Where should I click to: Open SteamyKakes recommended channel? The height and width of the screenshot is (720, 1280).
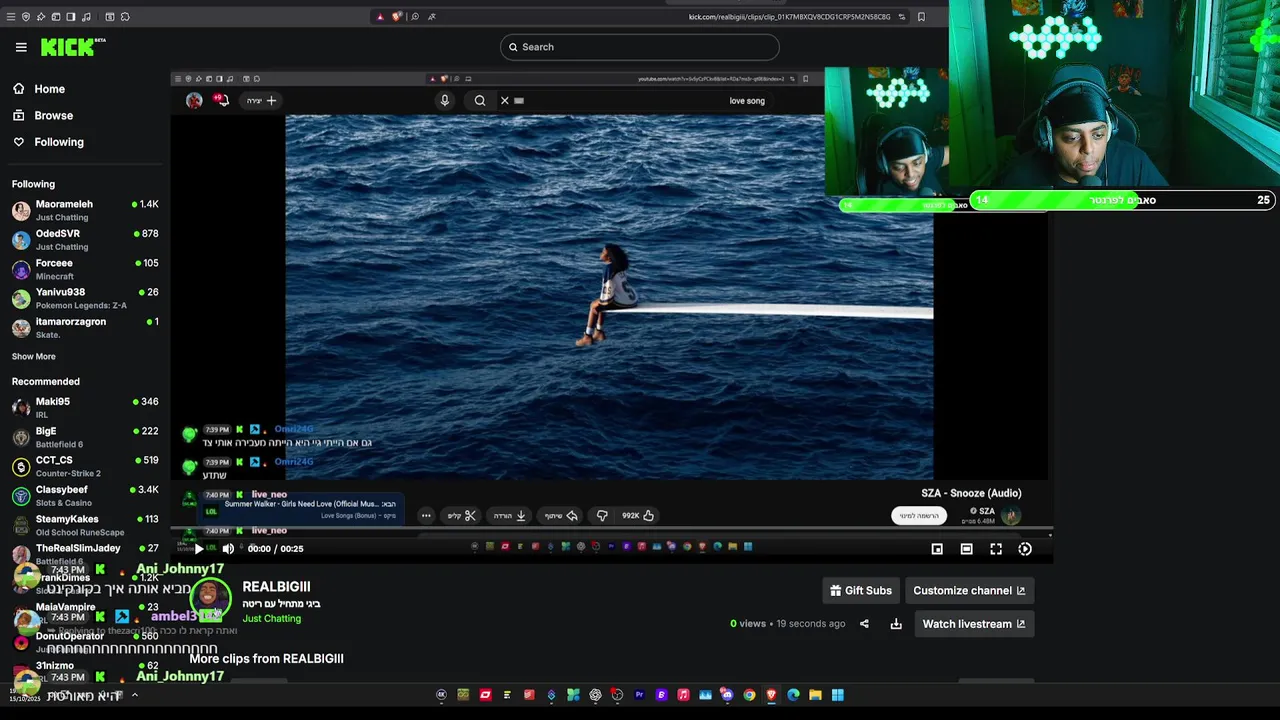[x=85, y=525]
